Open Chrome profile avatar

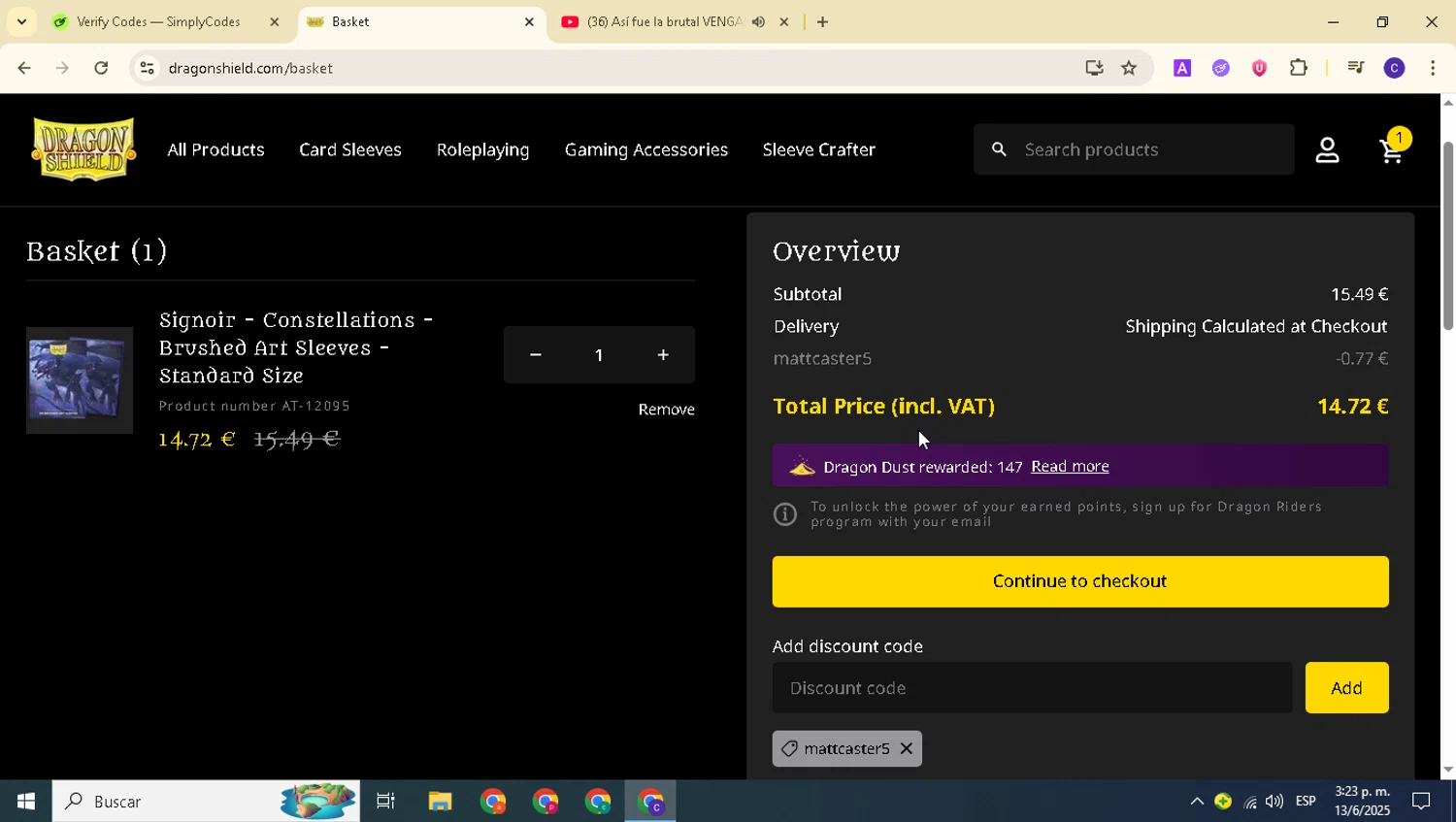click(x=1394, y=68)
